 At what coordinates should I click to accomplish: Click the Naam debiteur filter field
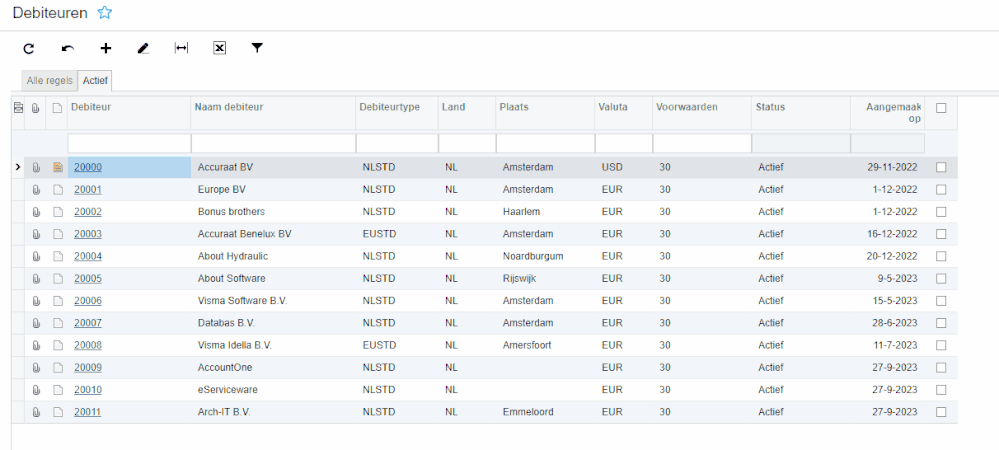coord(271,144)
